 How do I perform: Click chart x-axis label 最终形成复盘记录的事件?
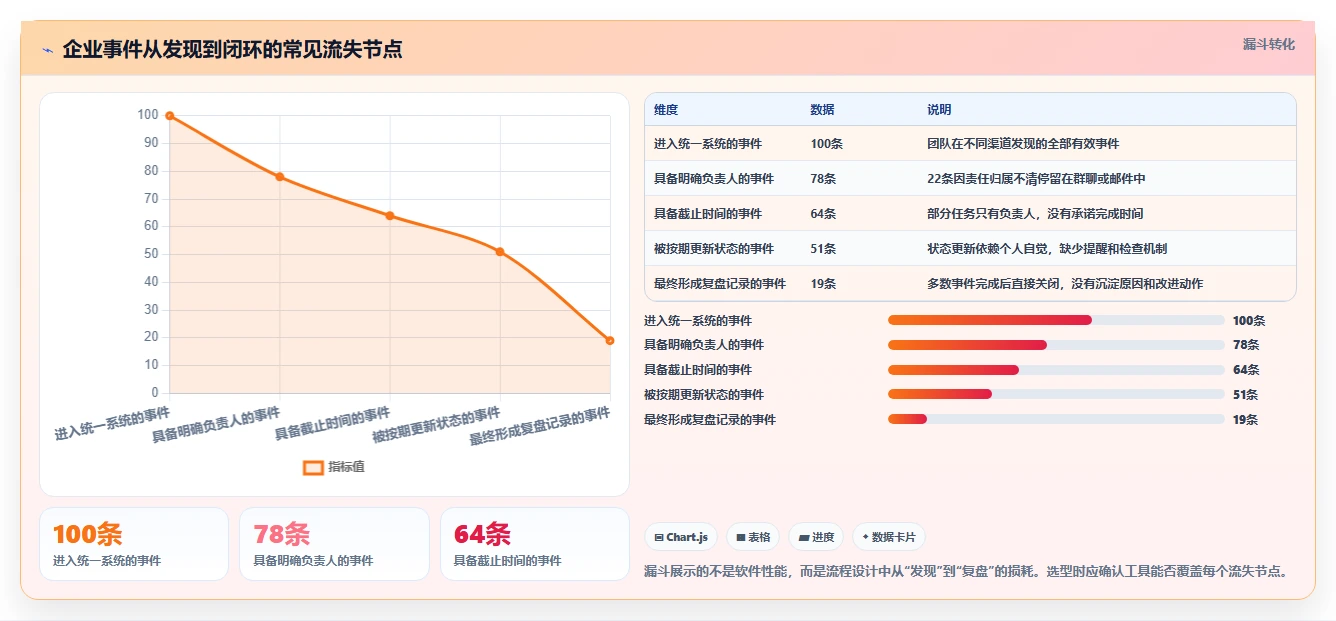point(540,426)
